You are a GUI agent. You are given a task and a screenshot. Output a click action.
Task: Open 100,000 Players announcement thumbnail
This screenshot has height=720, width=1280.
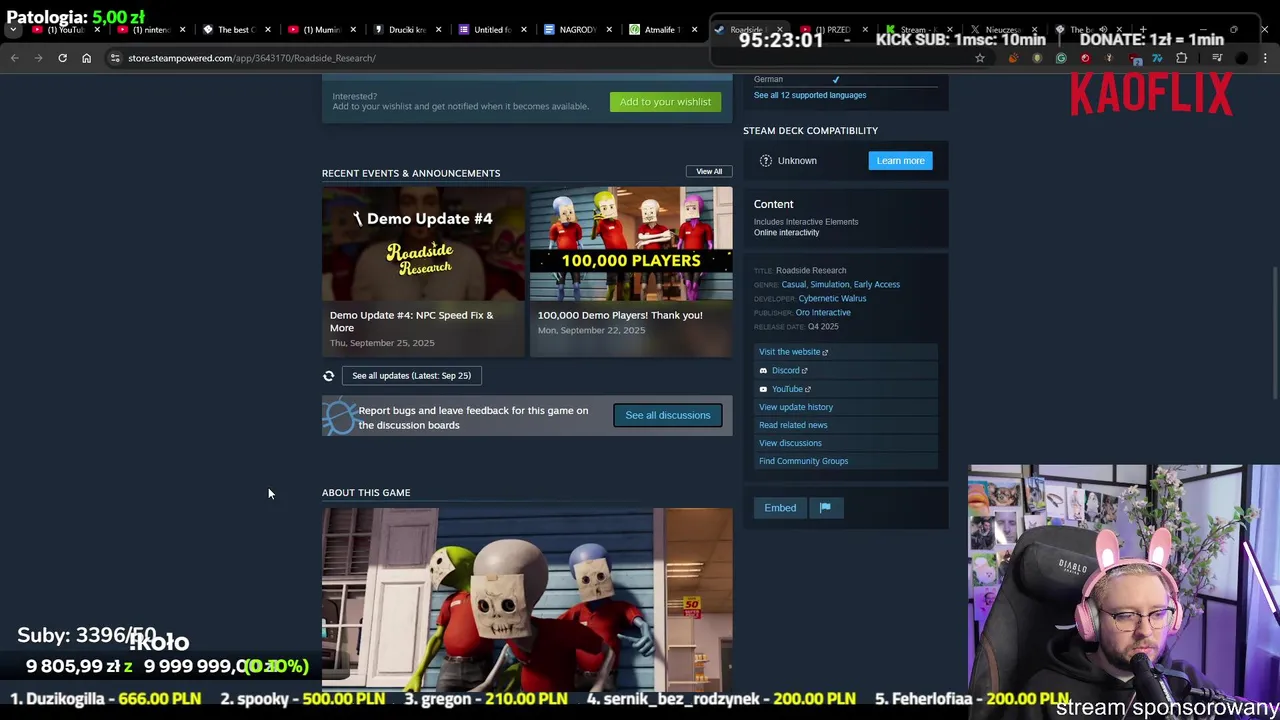coord(631,243)
